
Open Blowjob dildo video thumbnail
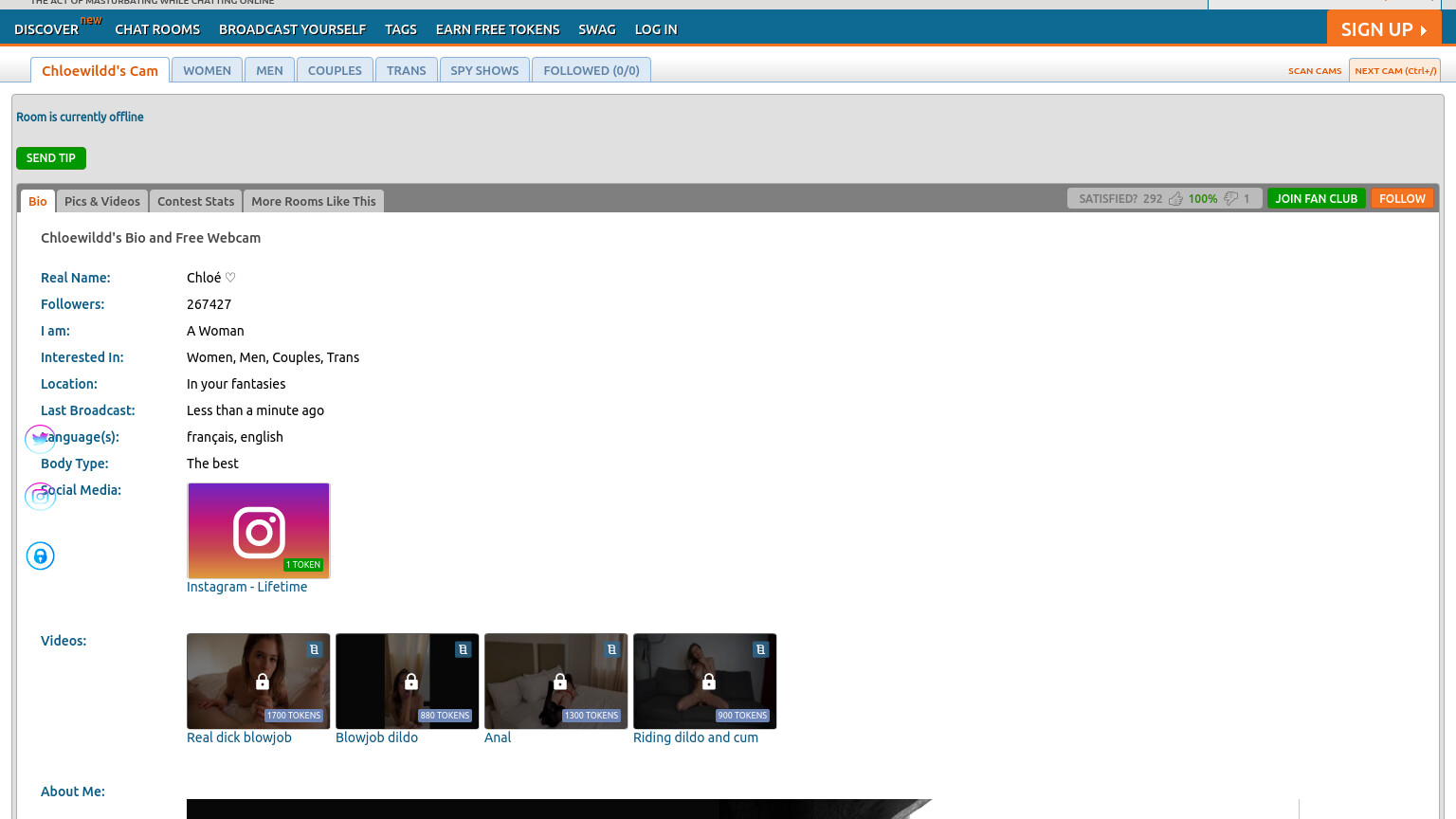408,682
